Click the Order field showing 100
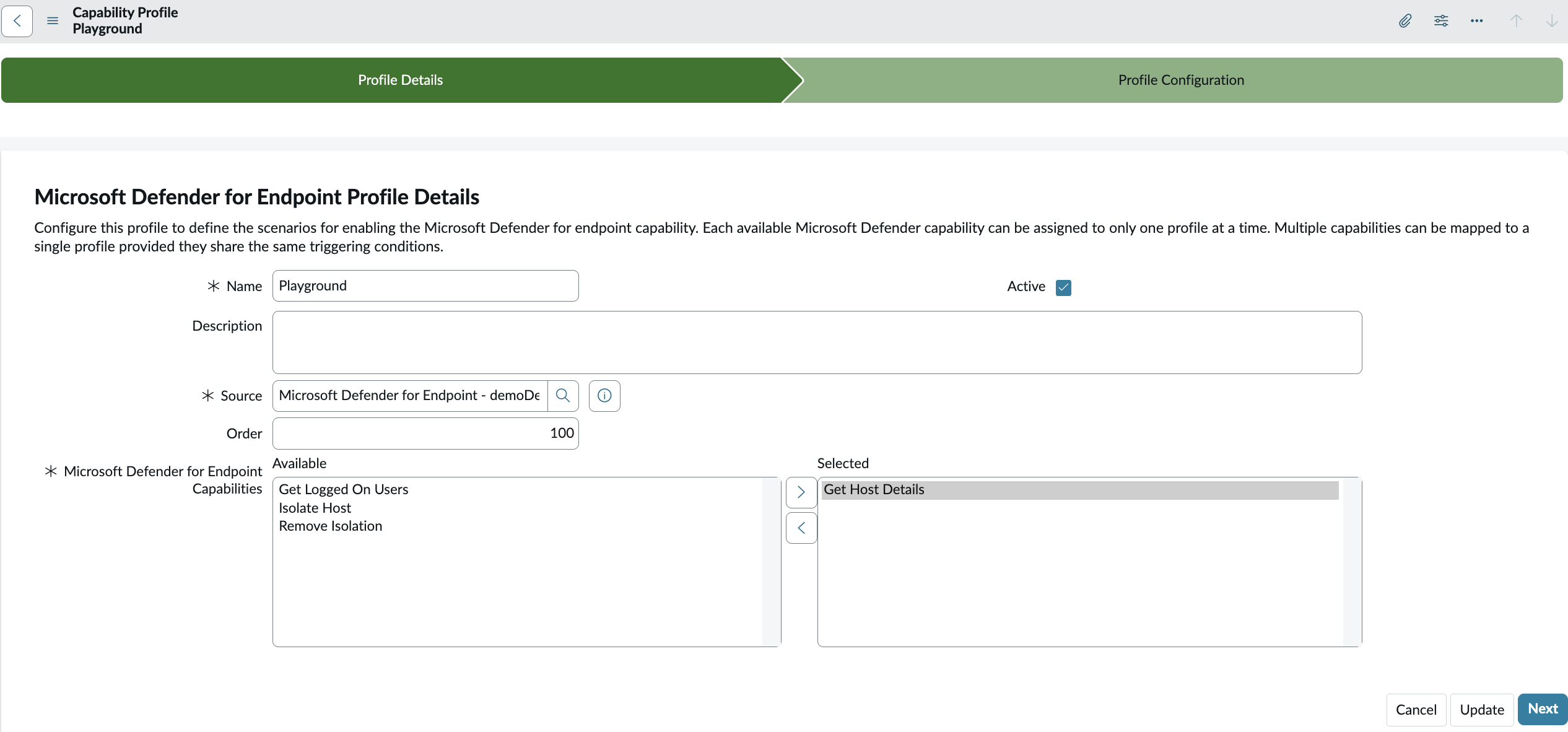Viewport: 1568px width, 732px height. click(425, 434)
